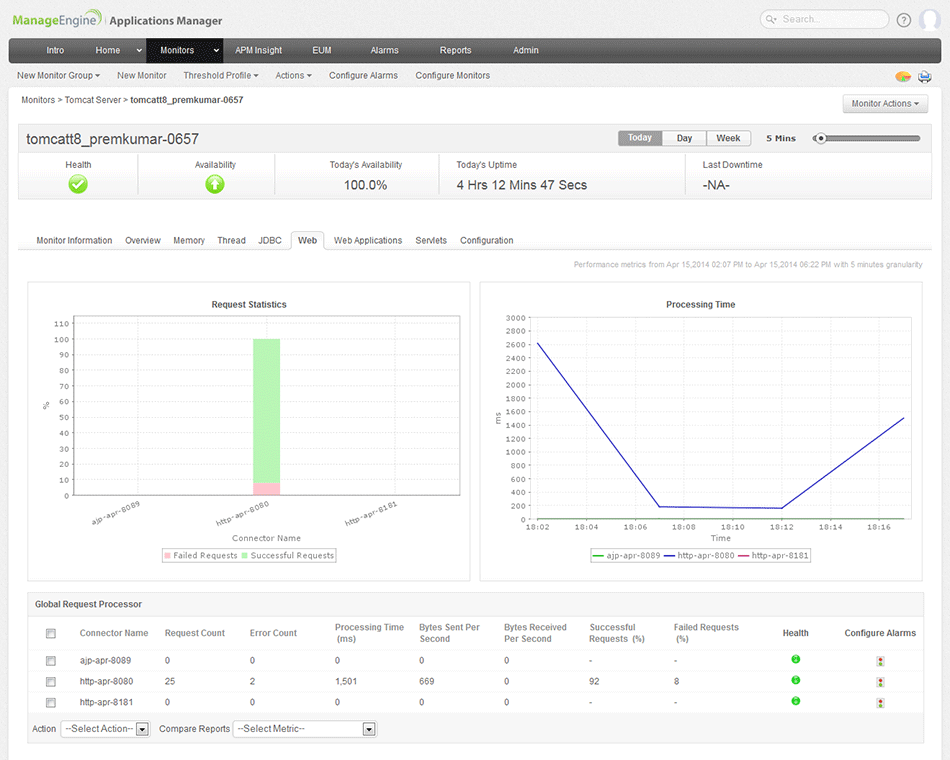The image size is (950, 760).
Task: Click health icon for ajp-apr-8089
Action: tap(796, 659)
